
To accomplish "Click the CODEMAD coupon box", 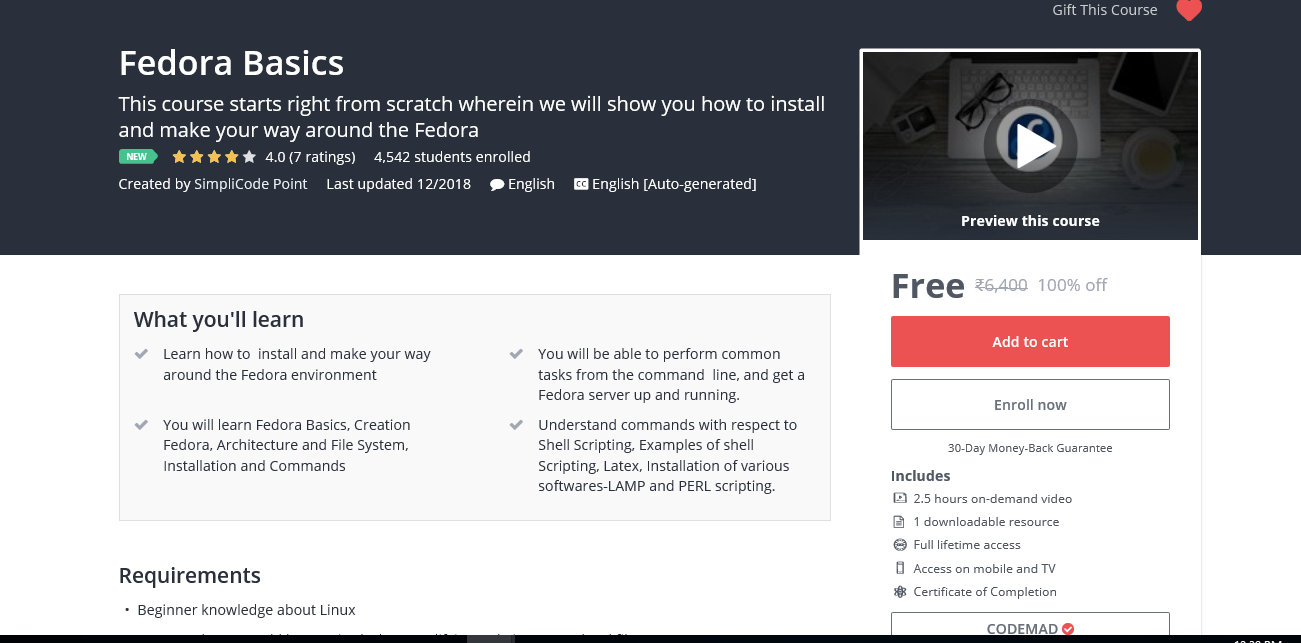I will coord(1030,627).
